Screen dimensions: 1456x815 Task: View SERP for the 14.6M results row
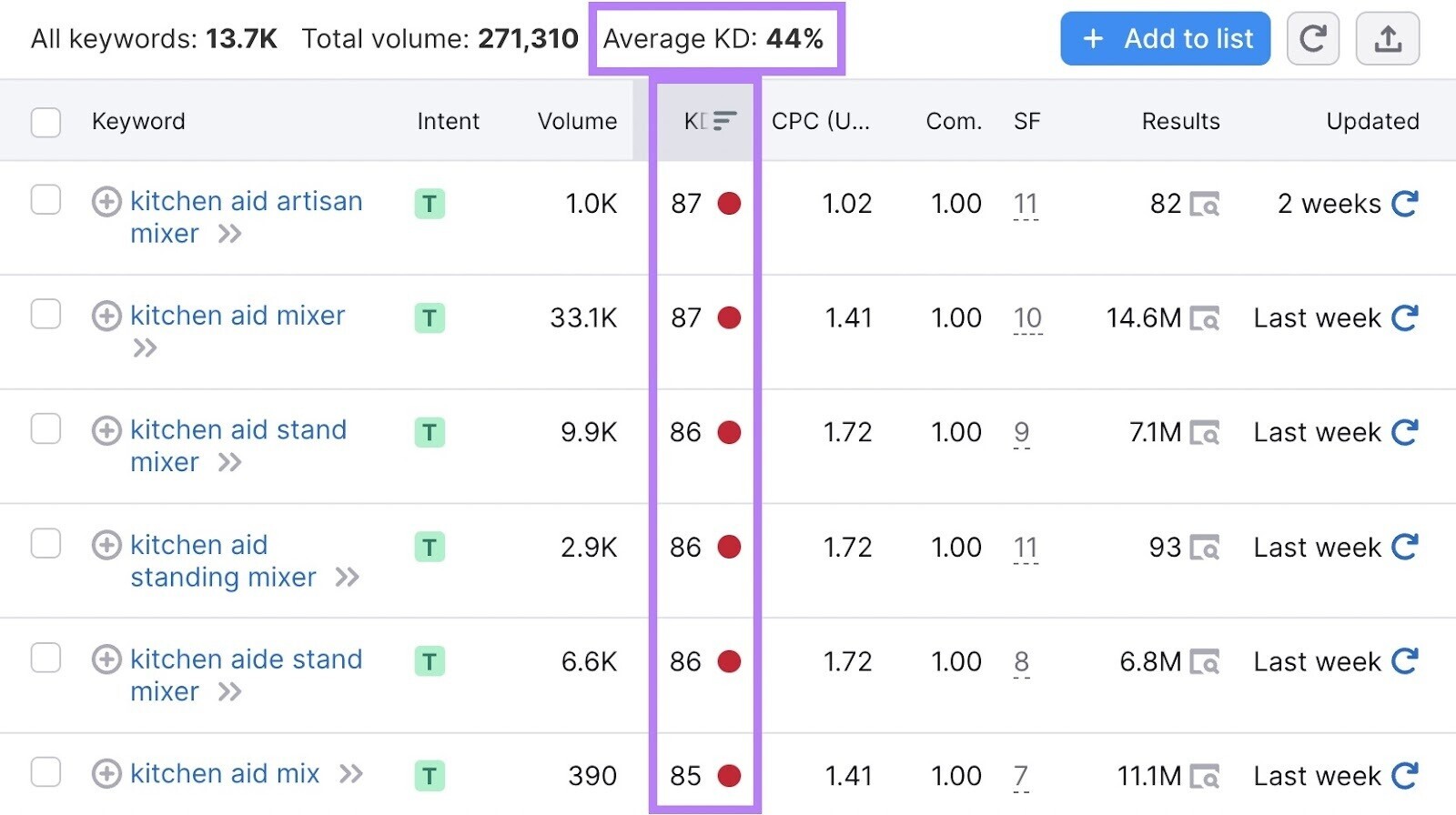[x=1205, y=320]
